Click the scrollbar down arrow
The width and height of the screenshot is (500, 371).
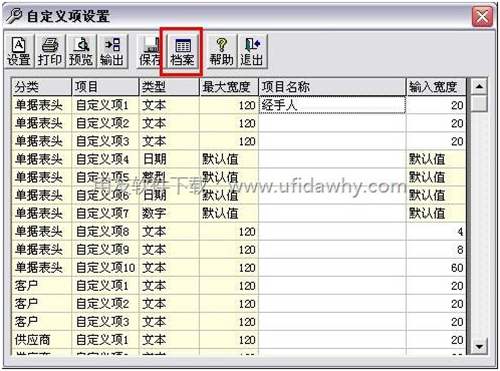(479, 346)
